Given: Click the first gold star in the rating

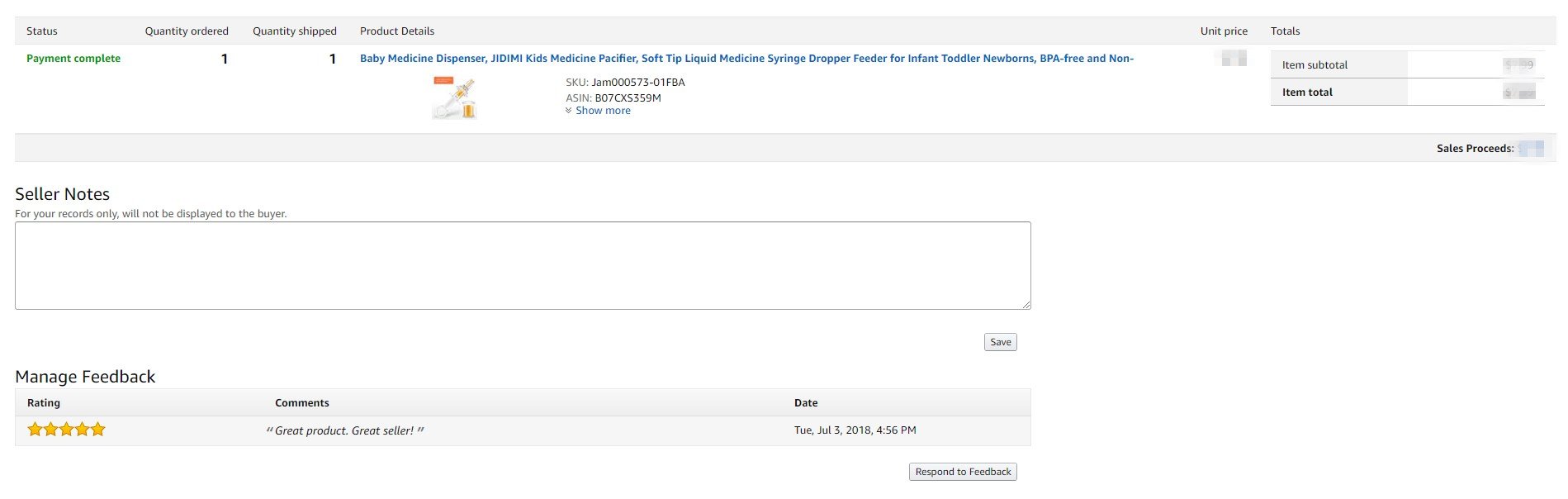Looking at the screenshot, I should click(35, 429).
